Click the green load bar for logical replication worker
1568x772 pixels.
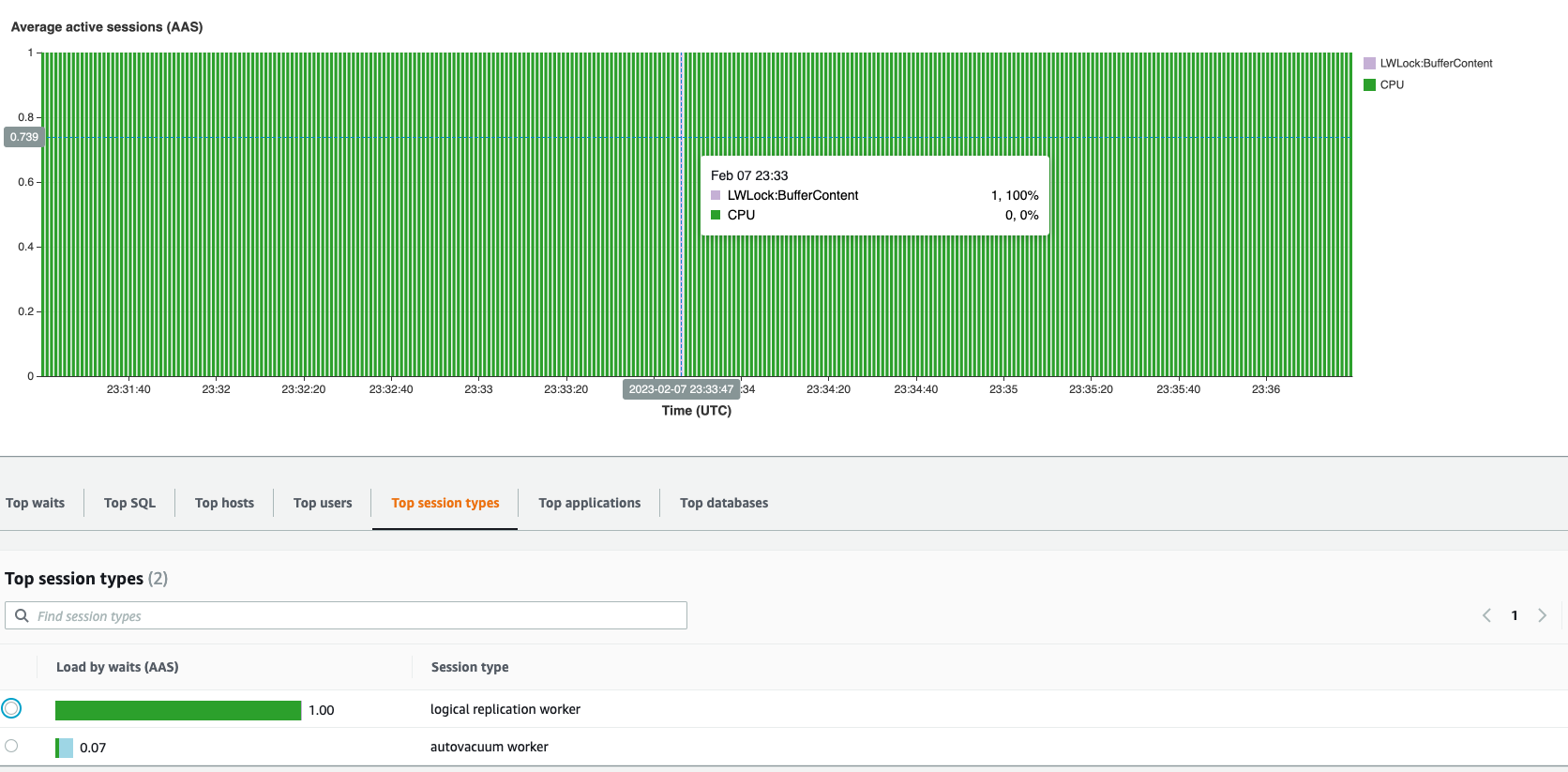tap(178, 710)
